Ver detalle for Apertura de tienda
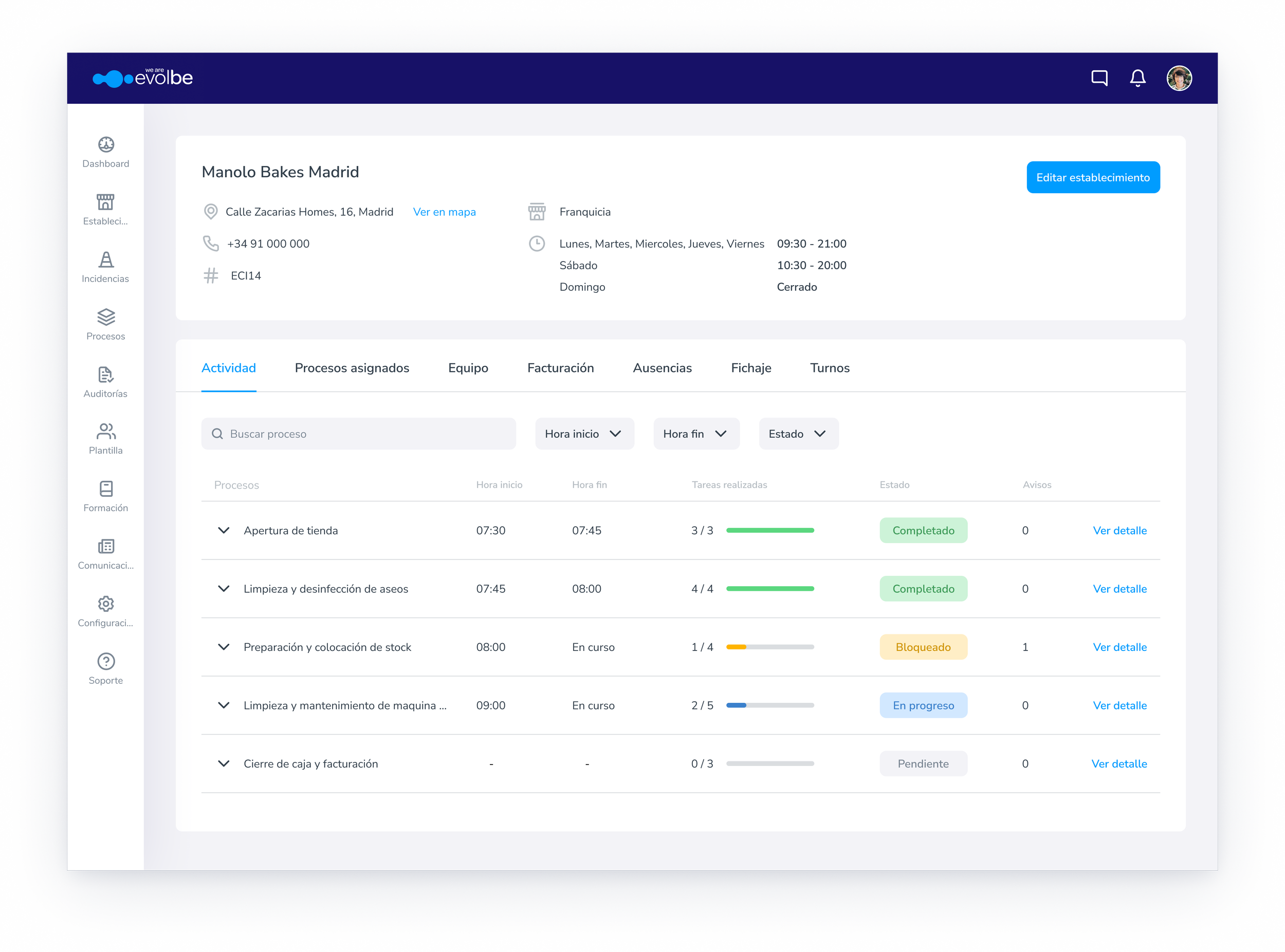Viewport: 1285px width, 952px height. [1119, 530]
